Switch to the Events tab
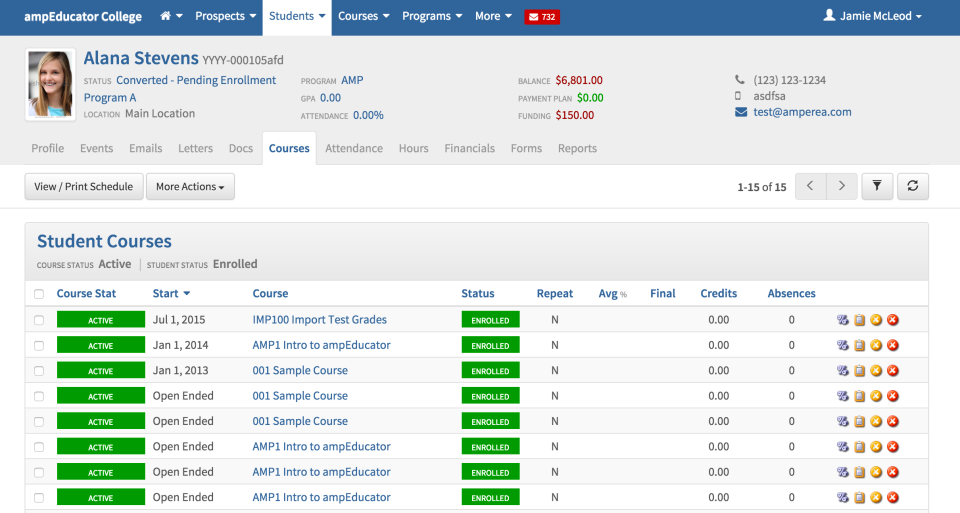The height and width of the screenshot is (513, 960). tap(97, 148)
